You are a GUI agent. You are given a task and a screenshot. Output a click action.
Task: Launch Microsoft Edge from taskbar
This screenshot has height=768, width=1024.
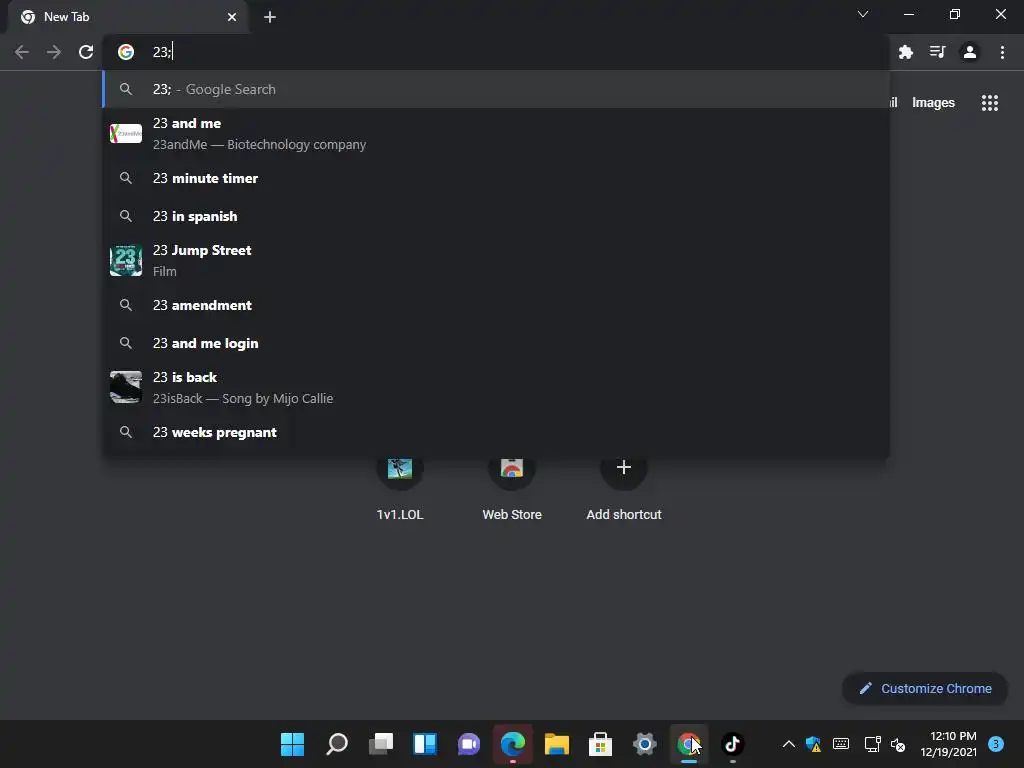[513, 744]
